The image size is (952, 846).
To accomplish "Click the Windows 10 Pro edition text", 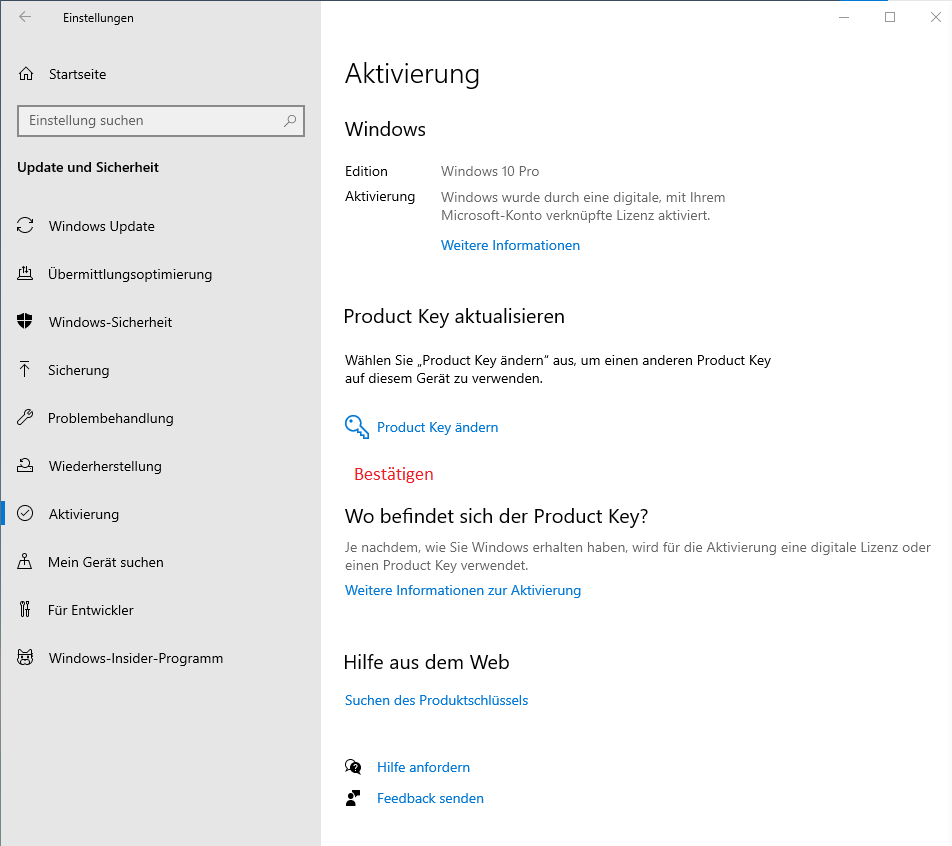I will (490, 171).
